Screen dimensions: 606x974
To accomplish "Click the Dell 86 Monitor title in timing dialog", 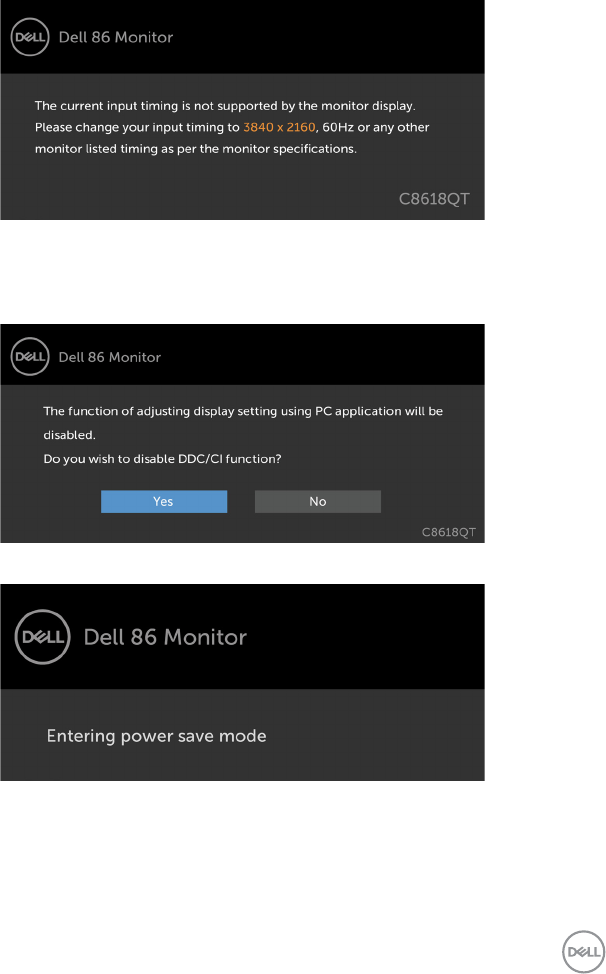I will (x=116, y=37).
